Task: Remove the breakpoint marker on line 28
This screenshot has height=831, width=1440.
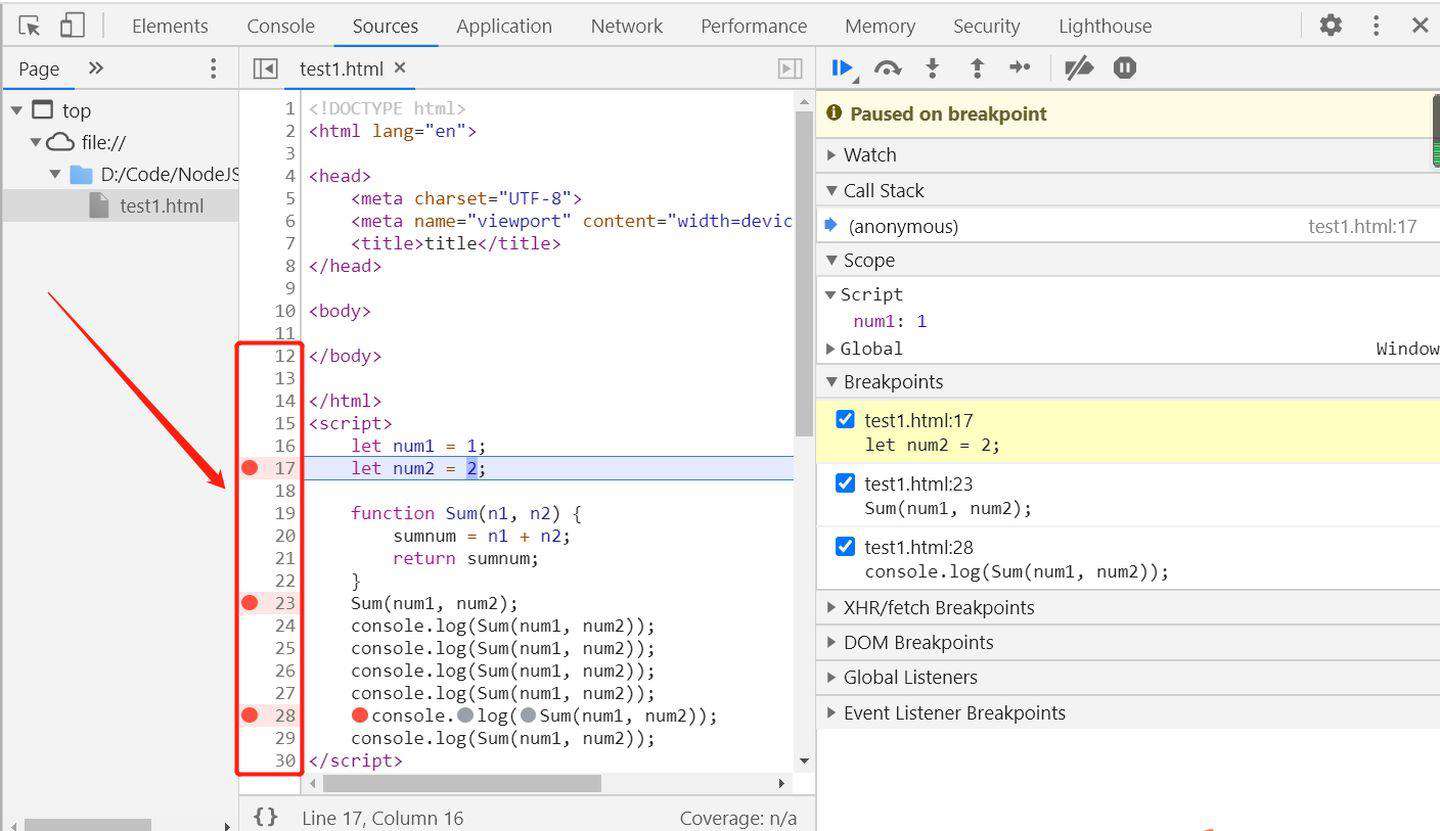Action: coord(250,715)
